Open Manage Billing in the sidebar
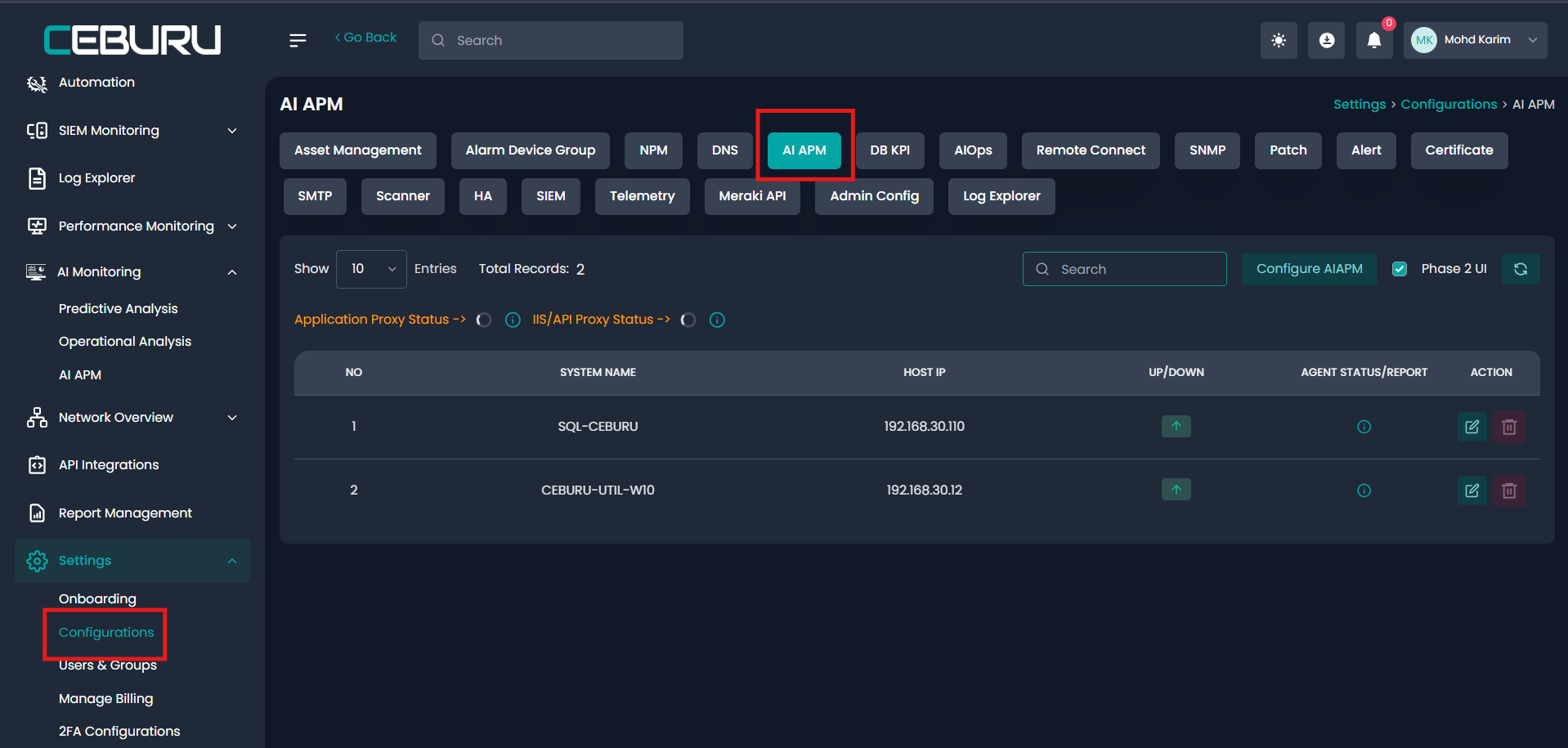Viewport: 1568px width, 748px height. click(105, 699)
